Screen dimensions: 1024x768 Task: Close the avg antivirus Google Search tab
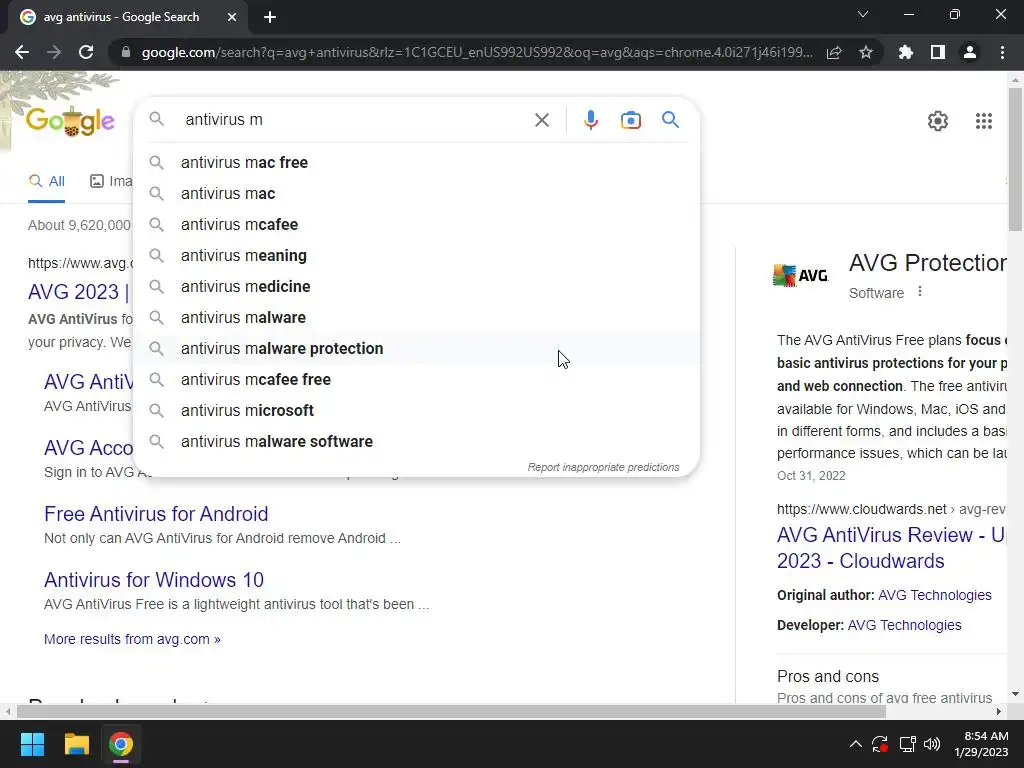click(232, 17)
